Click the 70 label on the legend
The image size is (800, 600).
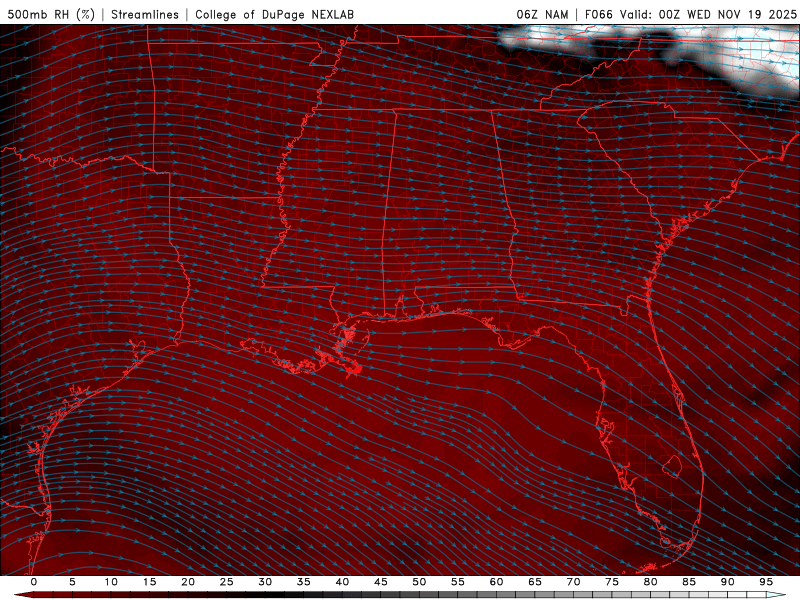(573, 582)
